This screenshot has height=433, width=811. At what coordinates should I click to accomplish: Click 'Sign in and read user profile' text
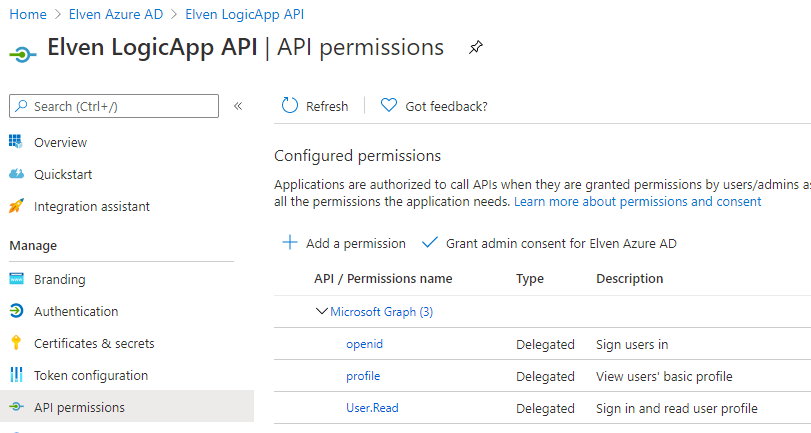tap(677, 409)
